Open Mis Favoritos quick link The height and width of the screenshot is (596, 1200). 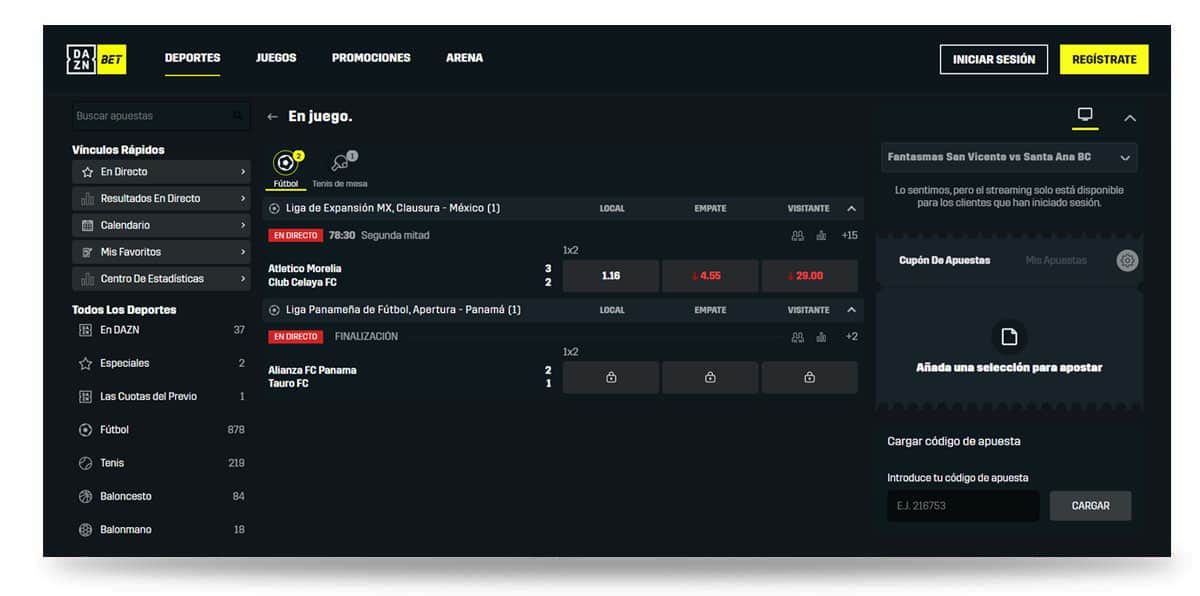pyautogui.click(x=161, y=252)
